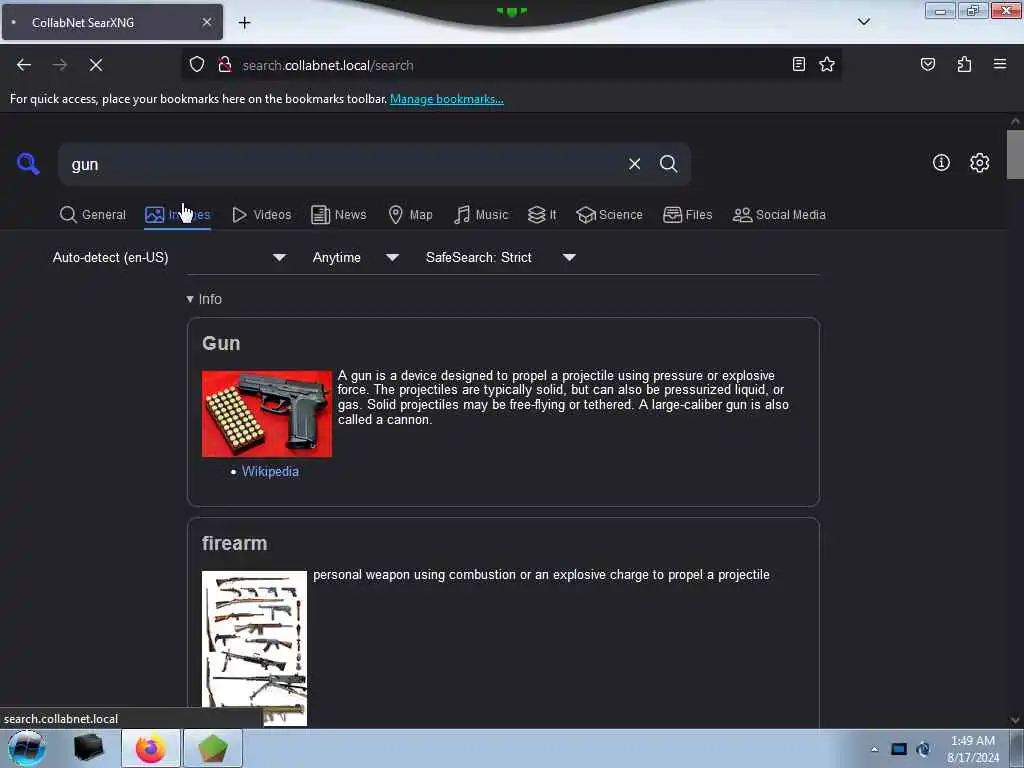Switch to the Music search tab
The width and height of the screenshot is (1024, 768).
(481, 215)
